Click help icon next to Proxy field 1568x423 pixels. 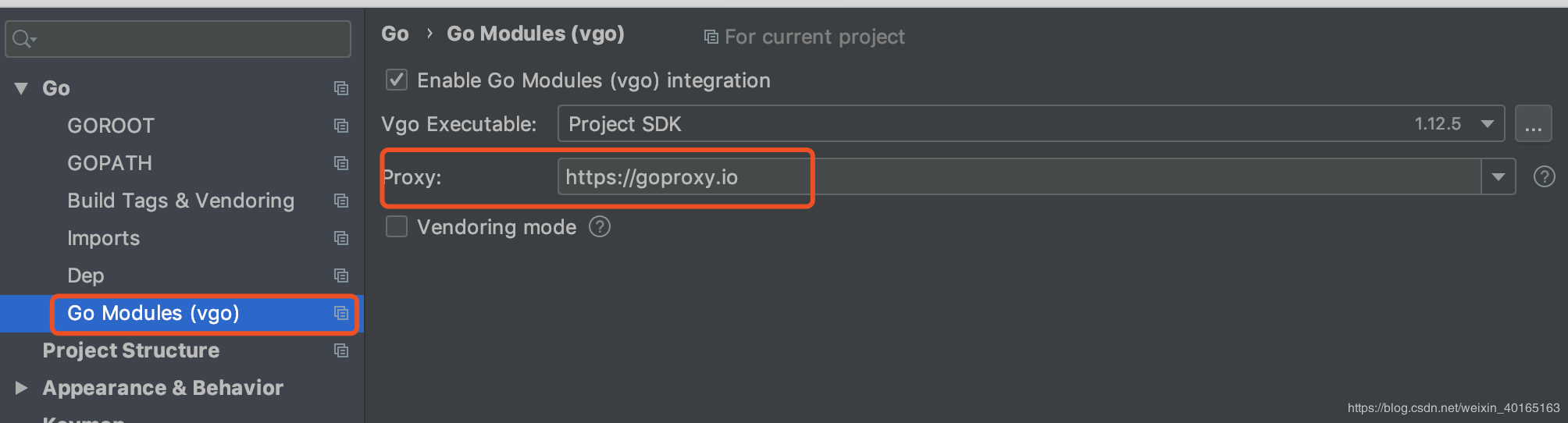(1544, 177)
